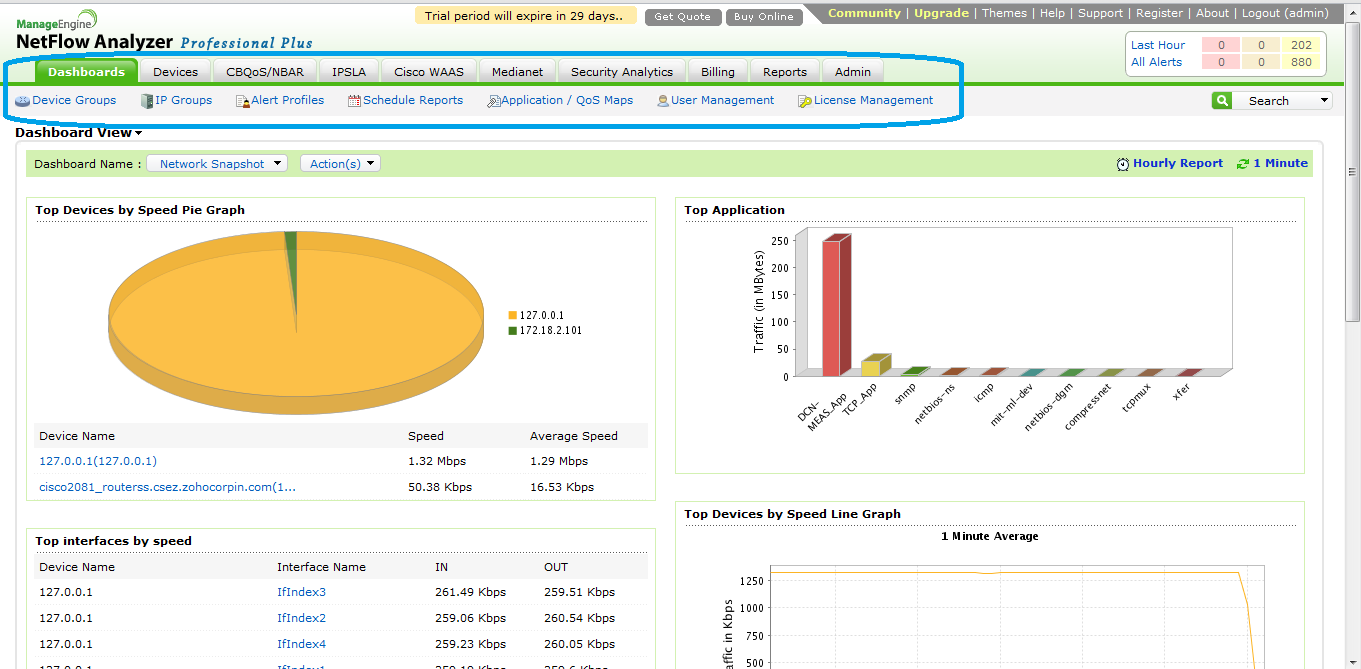Open the CBQoS/NBAR tab
This screenshot has height=669, width=1361.
click(x=265, y=72)
